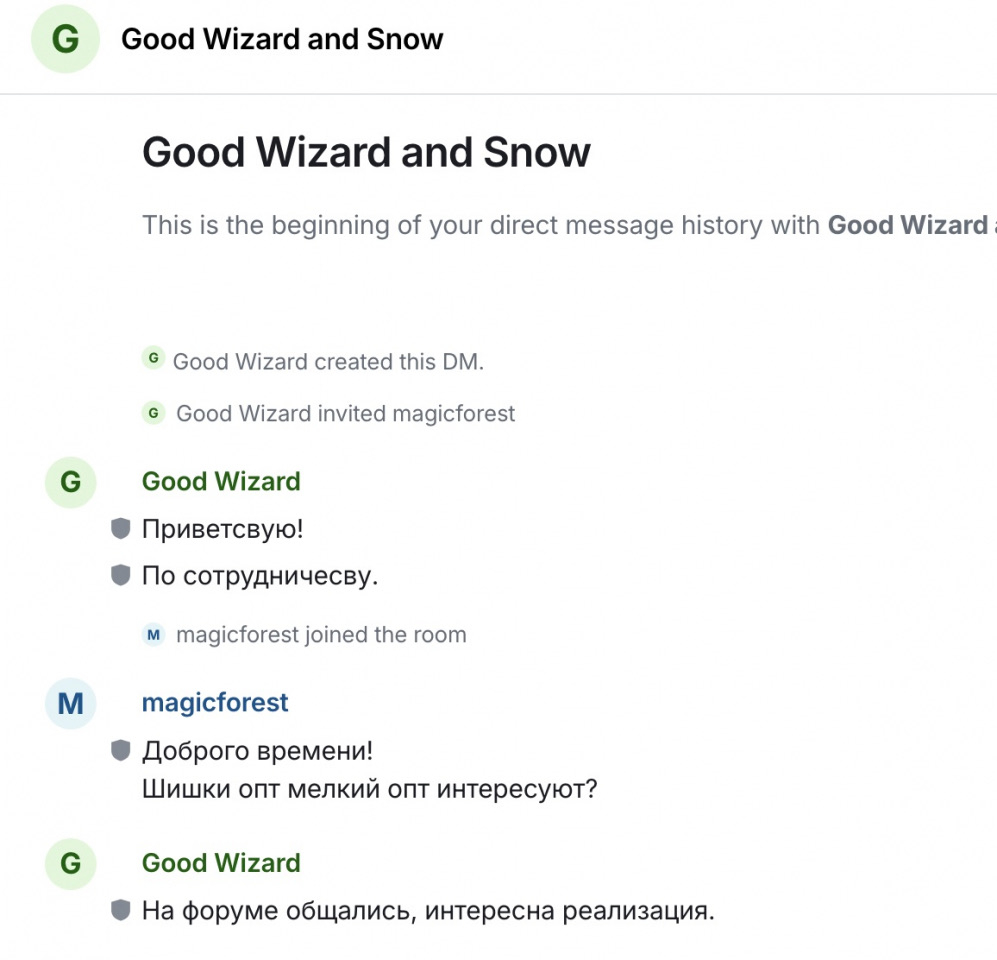Select the message На форуме общались, интересна реализация
Screen dimensions: 997x960
click(x=428, y=910)
